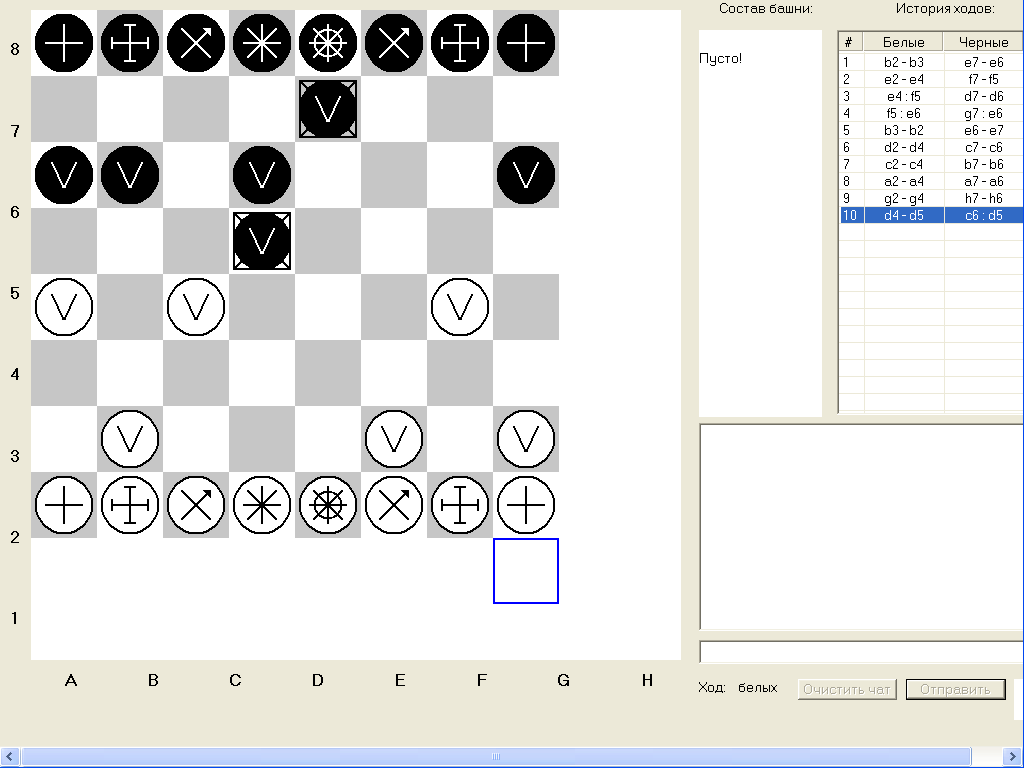Click the horizontal scrollbar thumb
1024x768 pixels.
point(496,756)
